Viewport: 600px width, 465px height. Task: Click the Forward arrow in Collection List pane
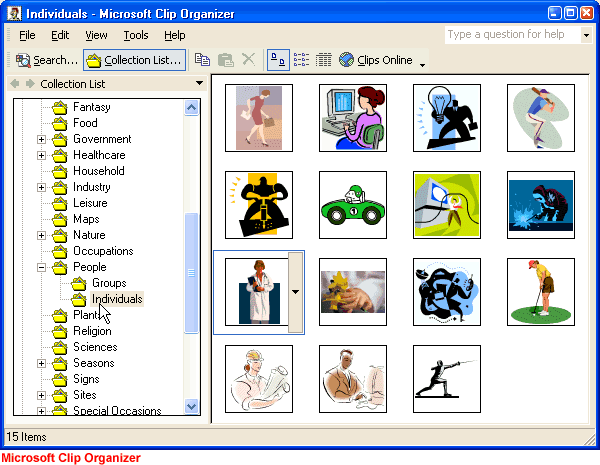click(30, 83)
